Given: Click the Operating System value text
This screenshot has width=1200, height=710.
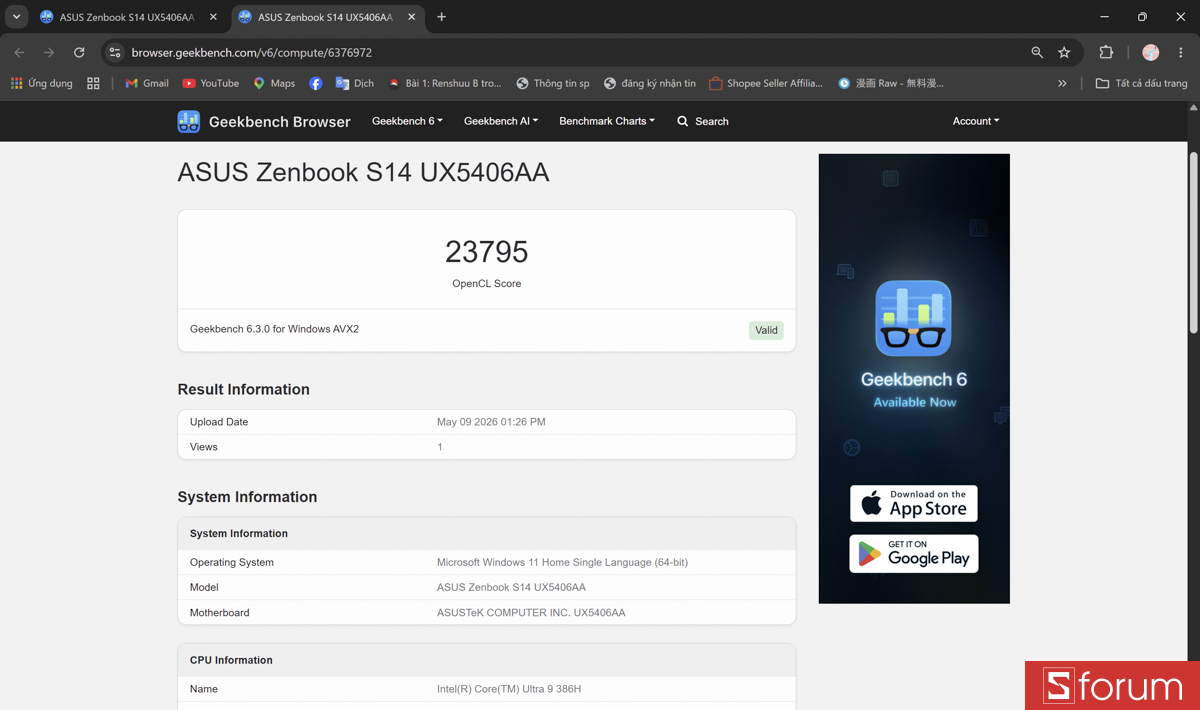Looking at the screenshot, I should (x=562, y=562).
